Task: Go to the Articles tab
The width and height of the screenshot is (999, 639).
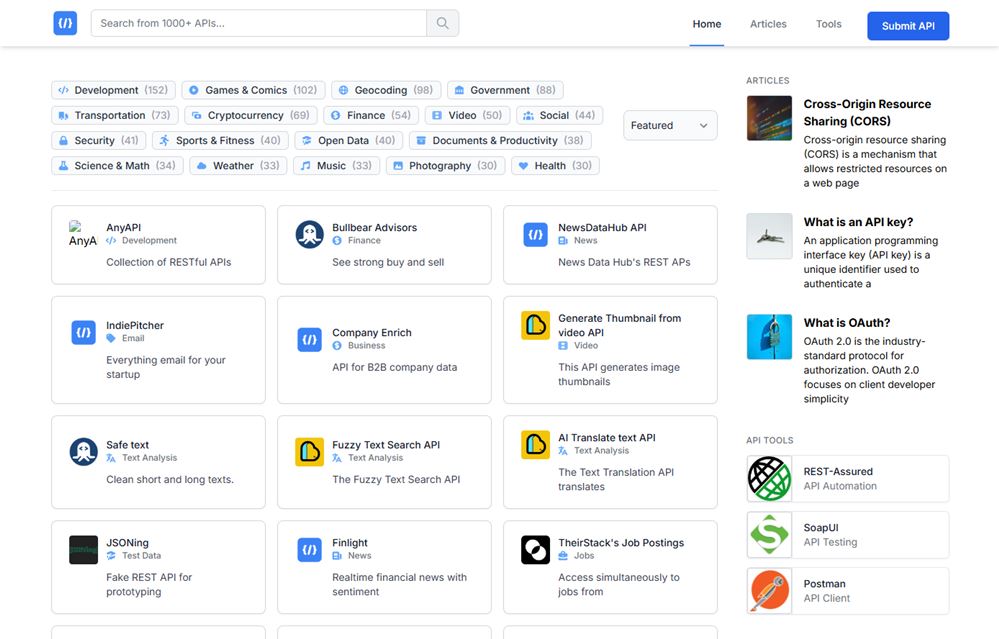Action: click(768, 24)
